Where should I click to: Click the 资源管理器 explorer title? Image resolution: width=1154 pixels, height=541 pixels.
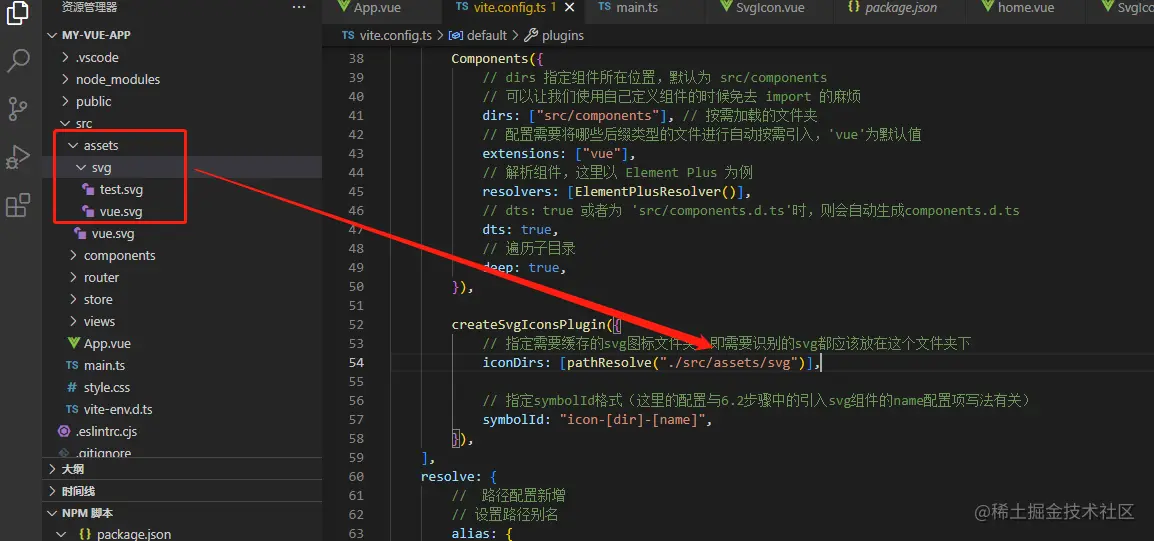89,7
